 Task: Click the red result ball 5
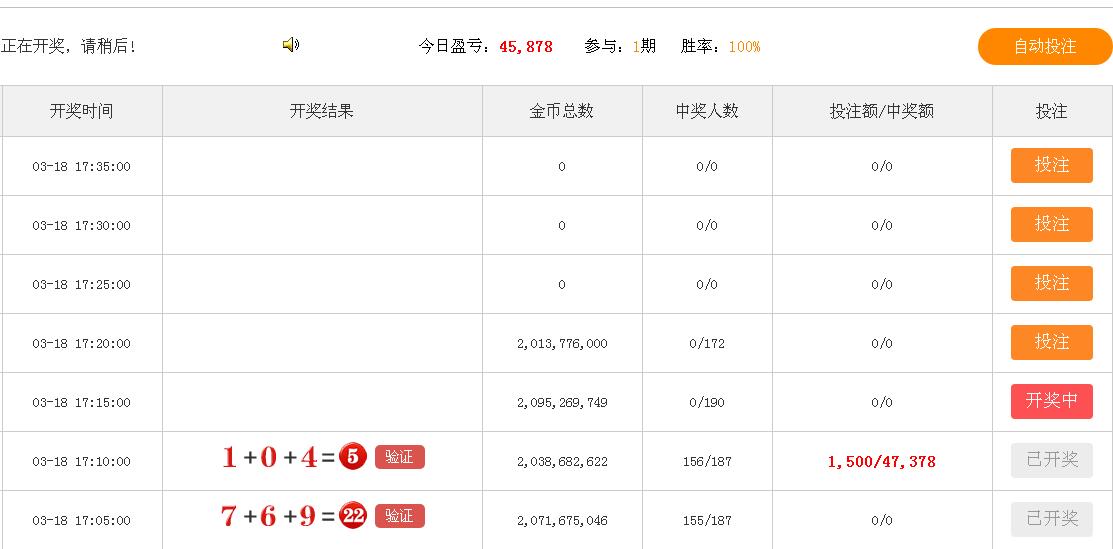pyautogui.click(x=353, y=457)
